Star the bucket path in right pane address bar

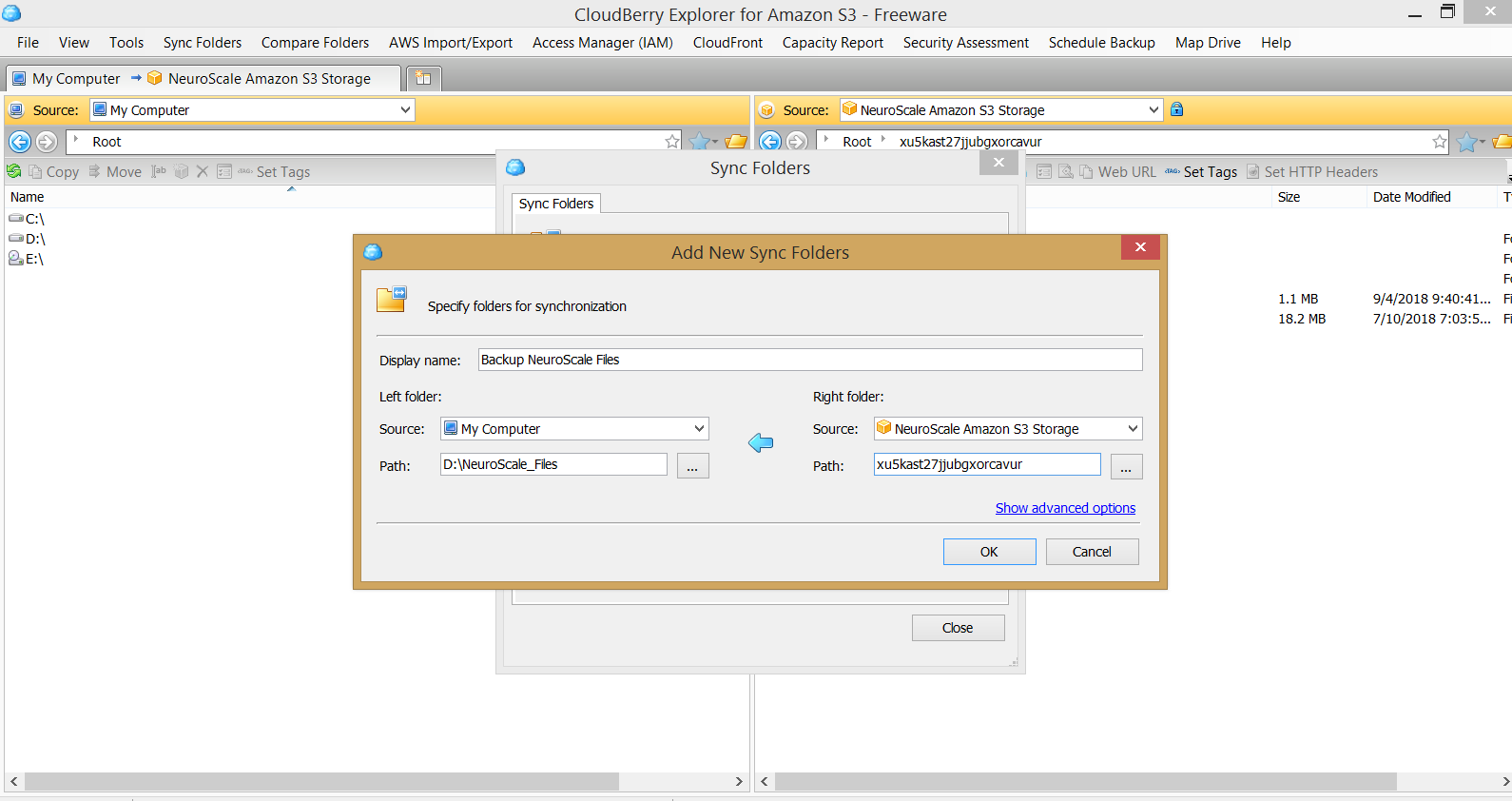pyautogui.click(x=1440, y=142)
